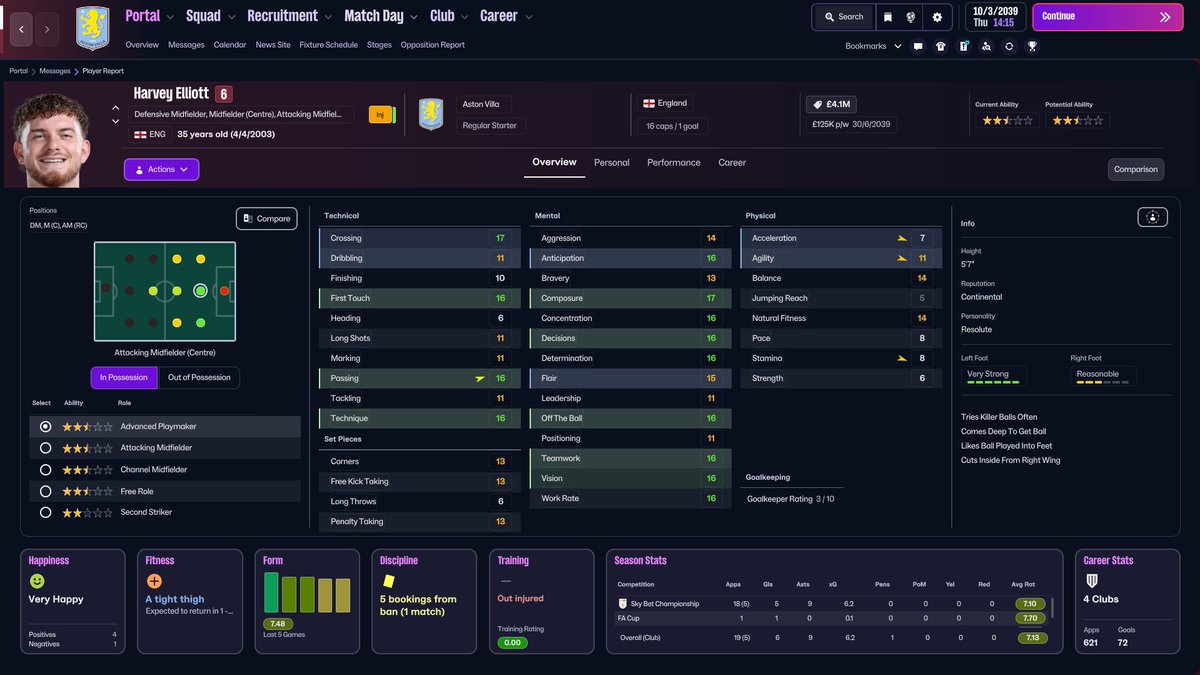Open the Aston Villa crest in the top bar

click(x=93, y=28)
